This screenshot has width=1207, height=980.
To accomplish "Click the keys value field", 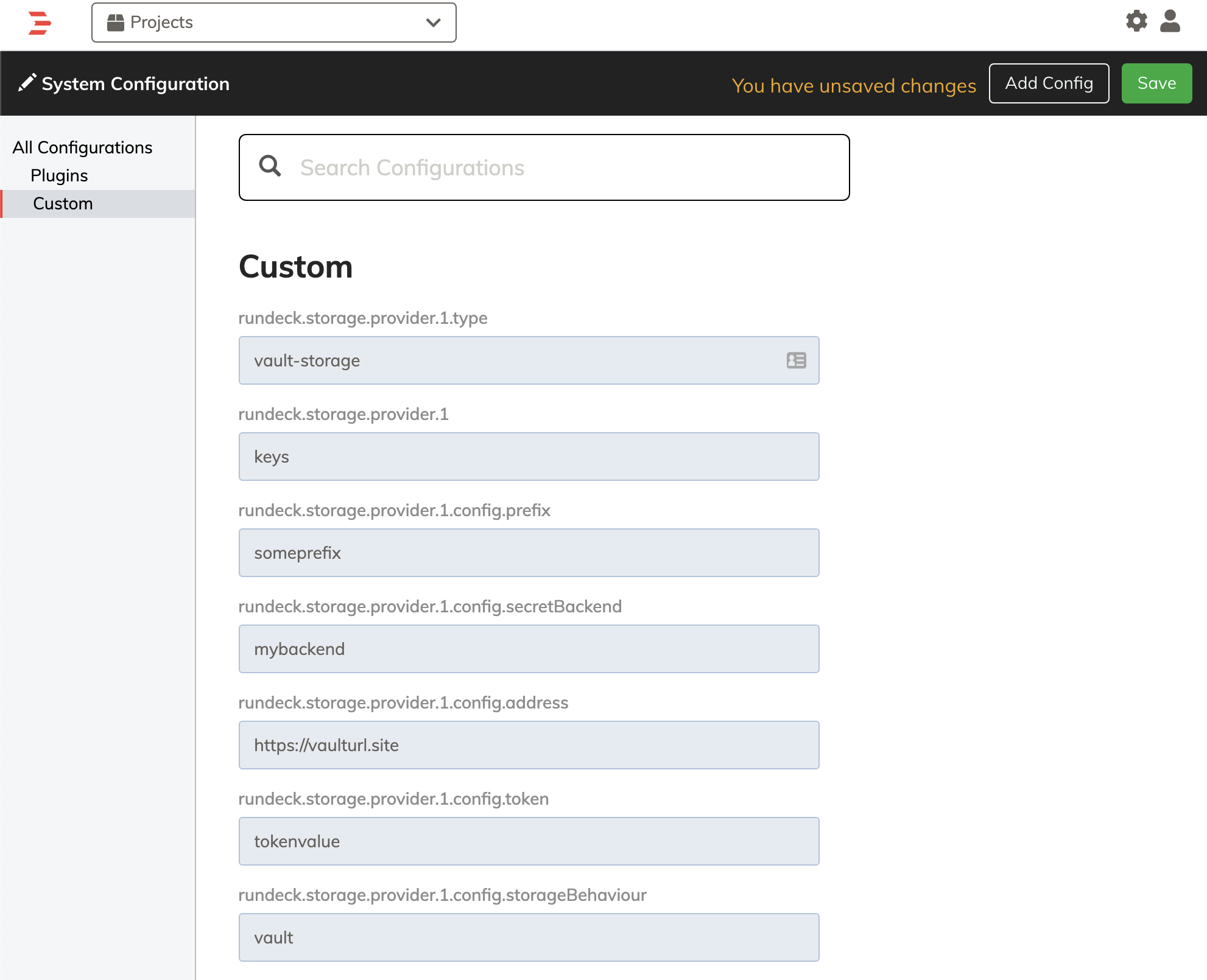I will (x=528, y=457).
